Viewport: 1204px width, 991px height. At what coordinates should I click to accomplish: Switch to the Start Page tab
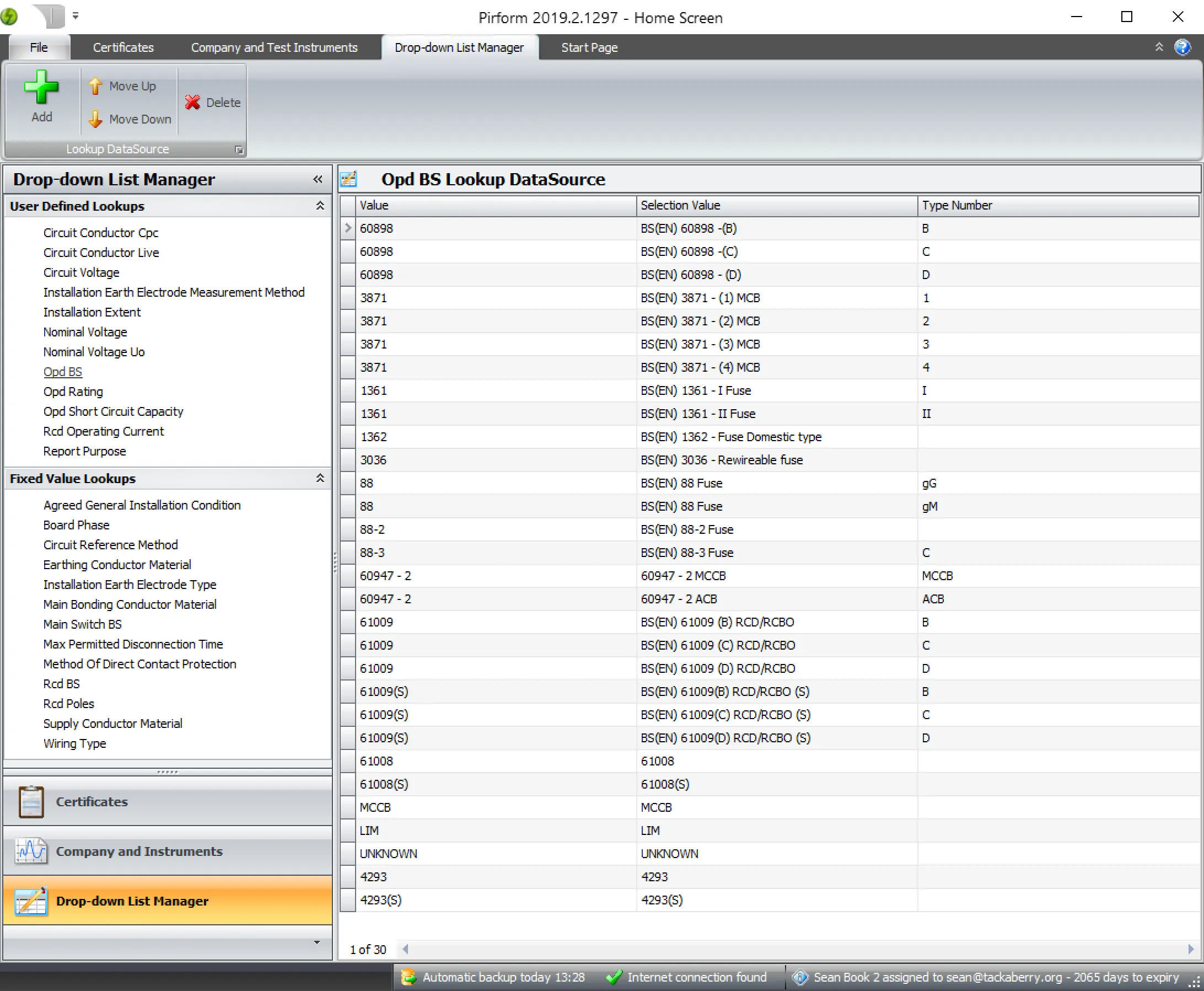[589, 47]
